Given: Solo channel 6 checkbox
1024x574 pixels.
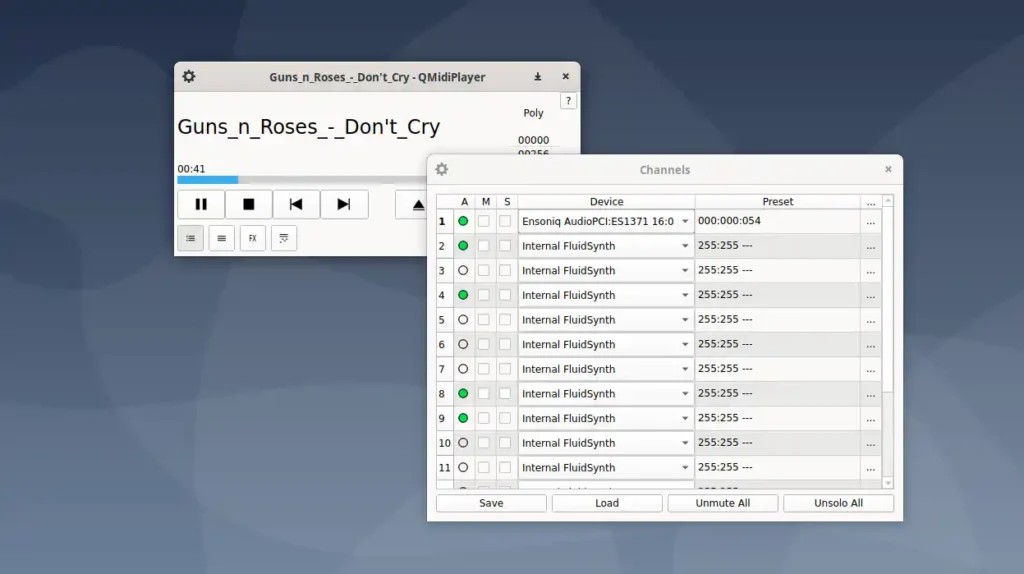Looking at the screenshot, I should coord(505,344).
